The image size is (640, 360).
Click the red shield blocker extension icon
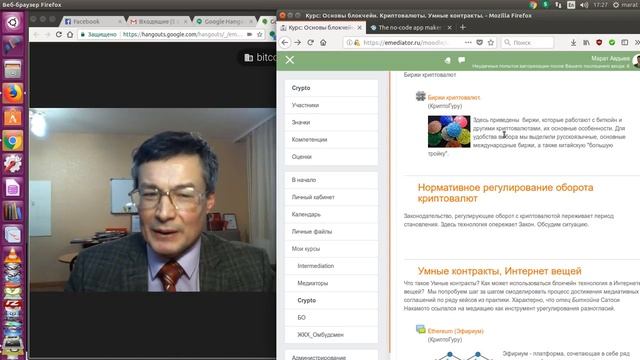(599, 42)
